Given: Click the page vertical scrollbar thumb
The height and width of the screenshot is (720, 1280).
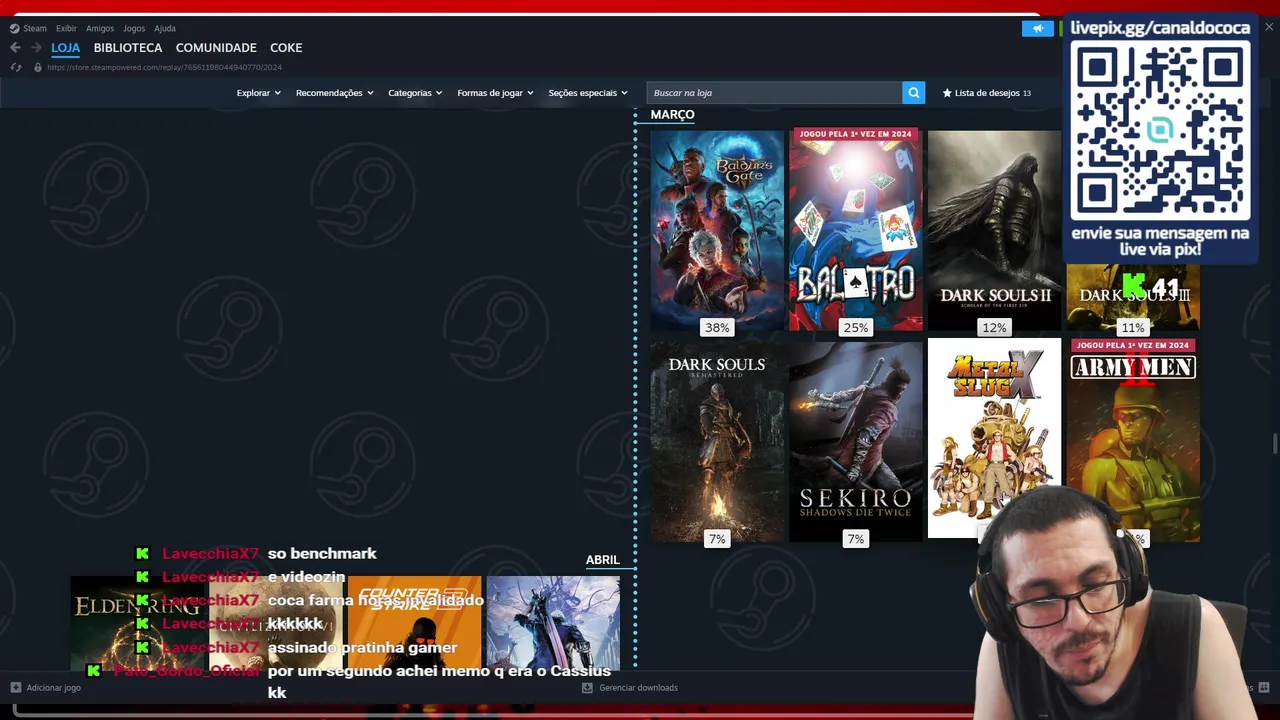Looking at the screenshot, I should (x=1274, y=443).
